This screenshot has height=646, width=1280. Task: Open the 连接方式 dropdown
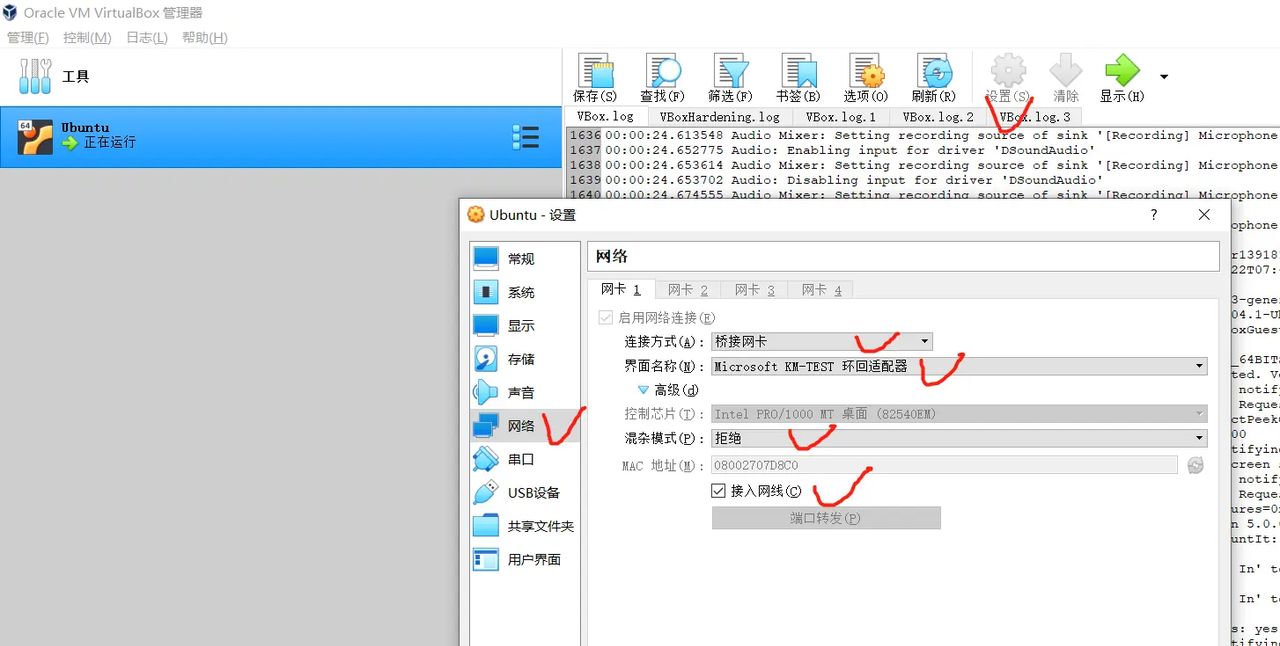click(924, 341)
